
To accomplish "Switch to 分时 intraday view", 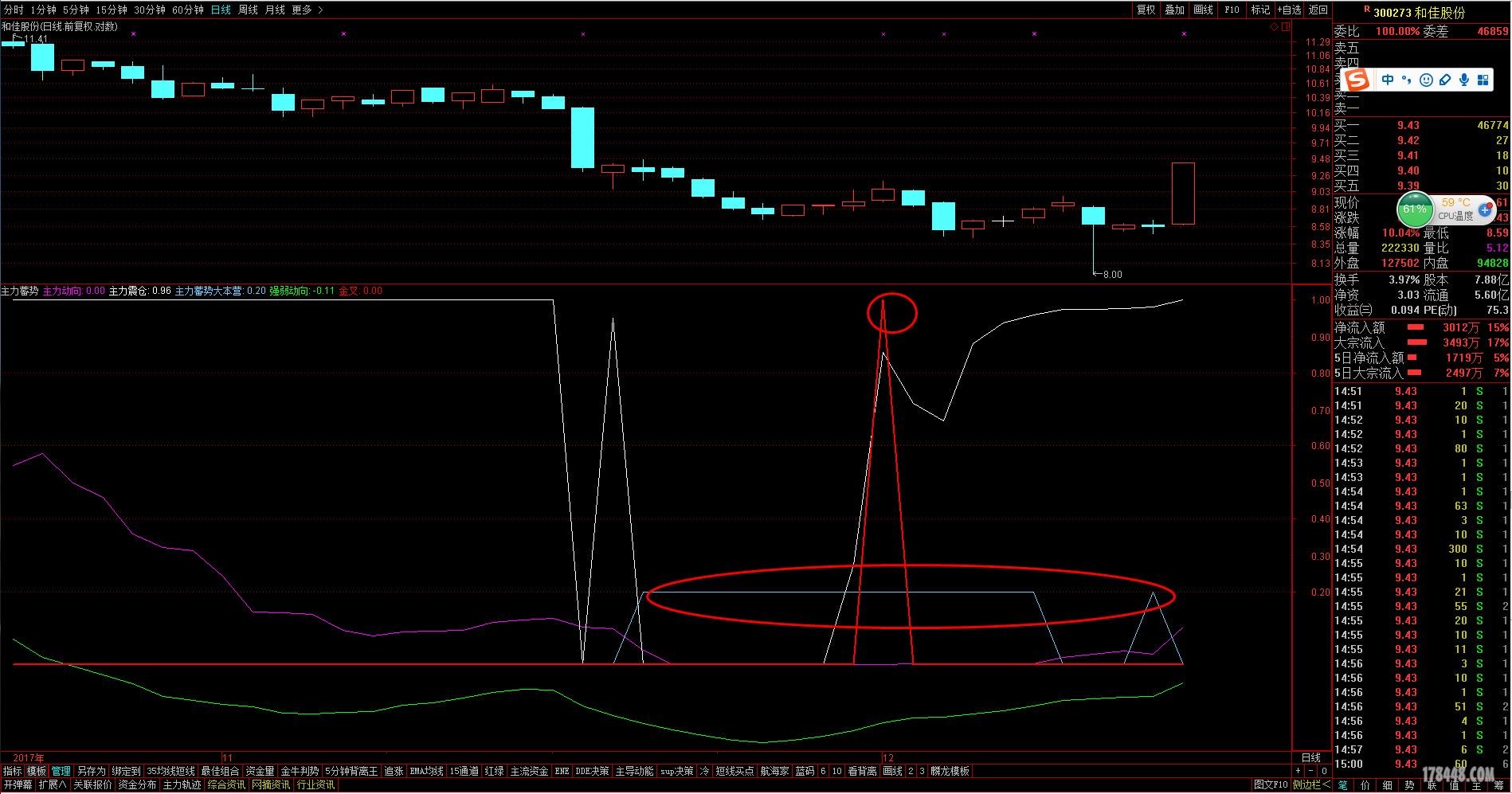I will [14, 10].
